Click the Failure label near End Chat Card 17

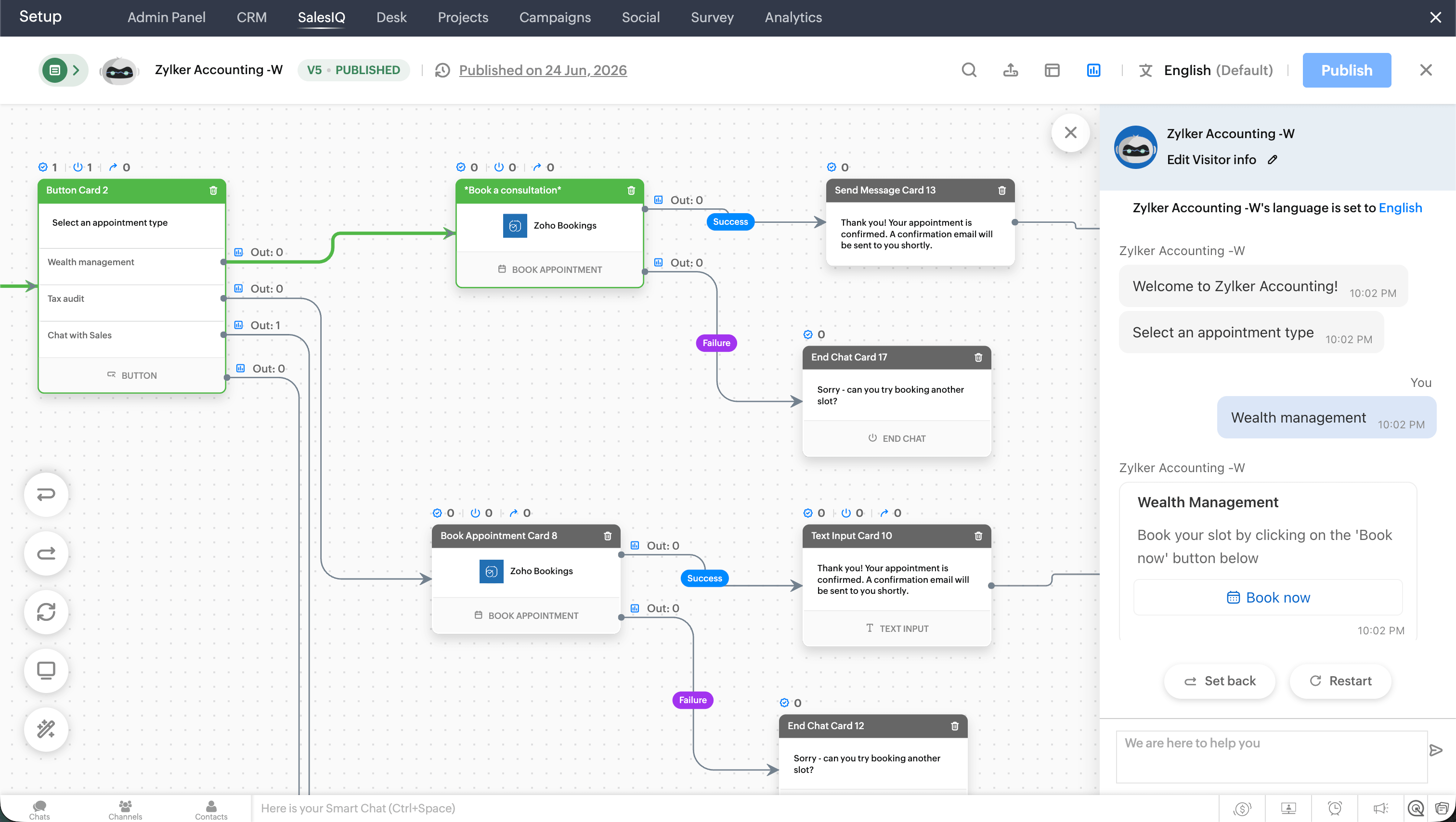coord(715,343)
